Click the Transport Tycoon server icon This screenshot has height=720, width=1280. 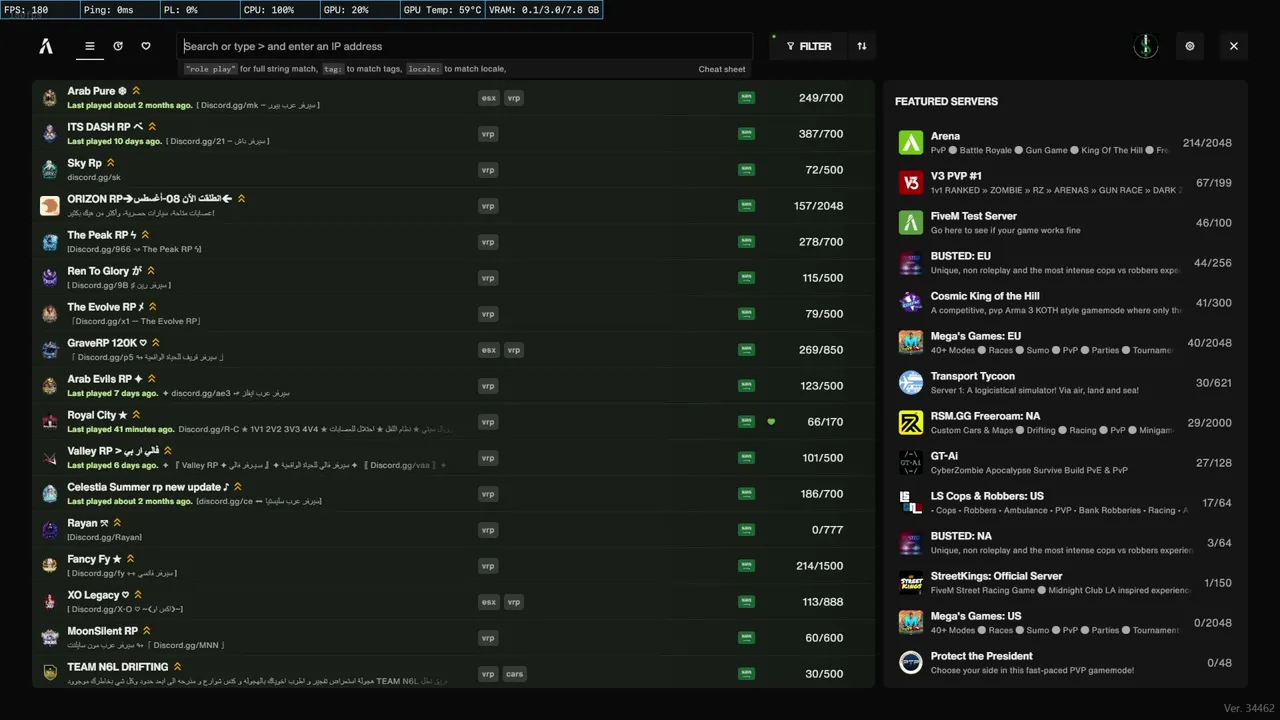[x=911, y=383]
